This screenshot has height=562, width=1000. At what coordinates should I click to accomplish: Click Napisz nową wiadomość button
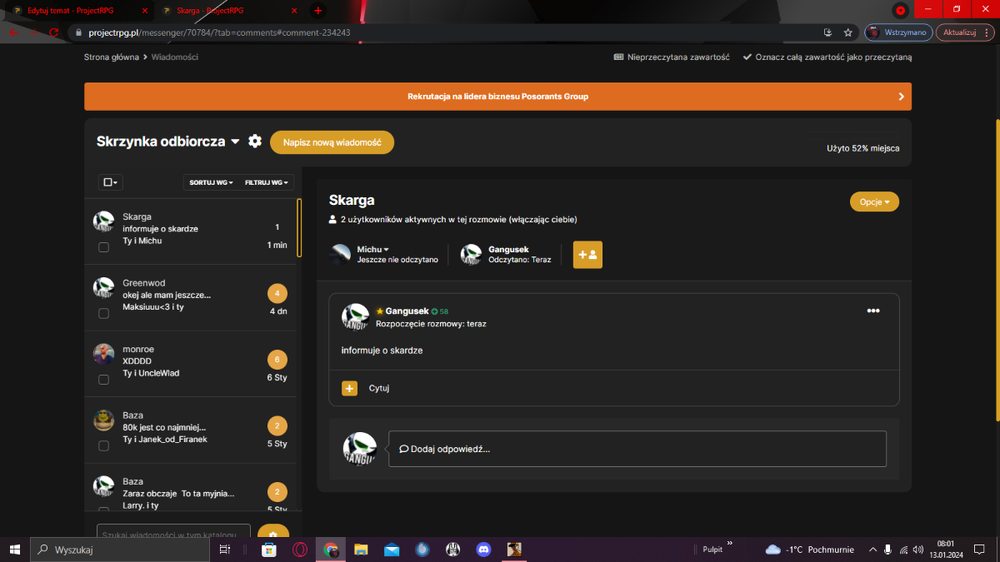click(332, 142)
